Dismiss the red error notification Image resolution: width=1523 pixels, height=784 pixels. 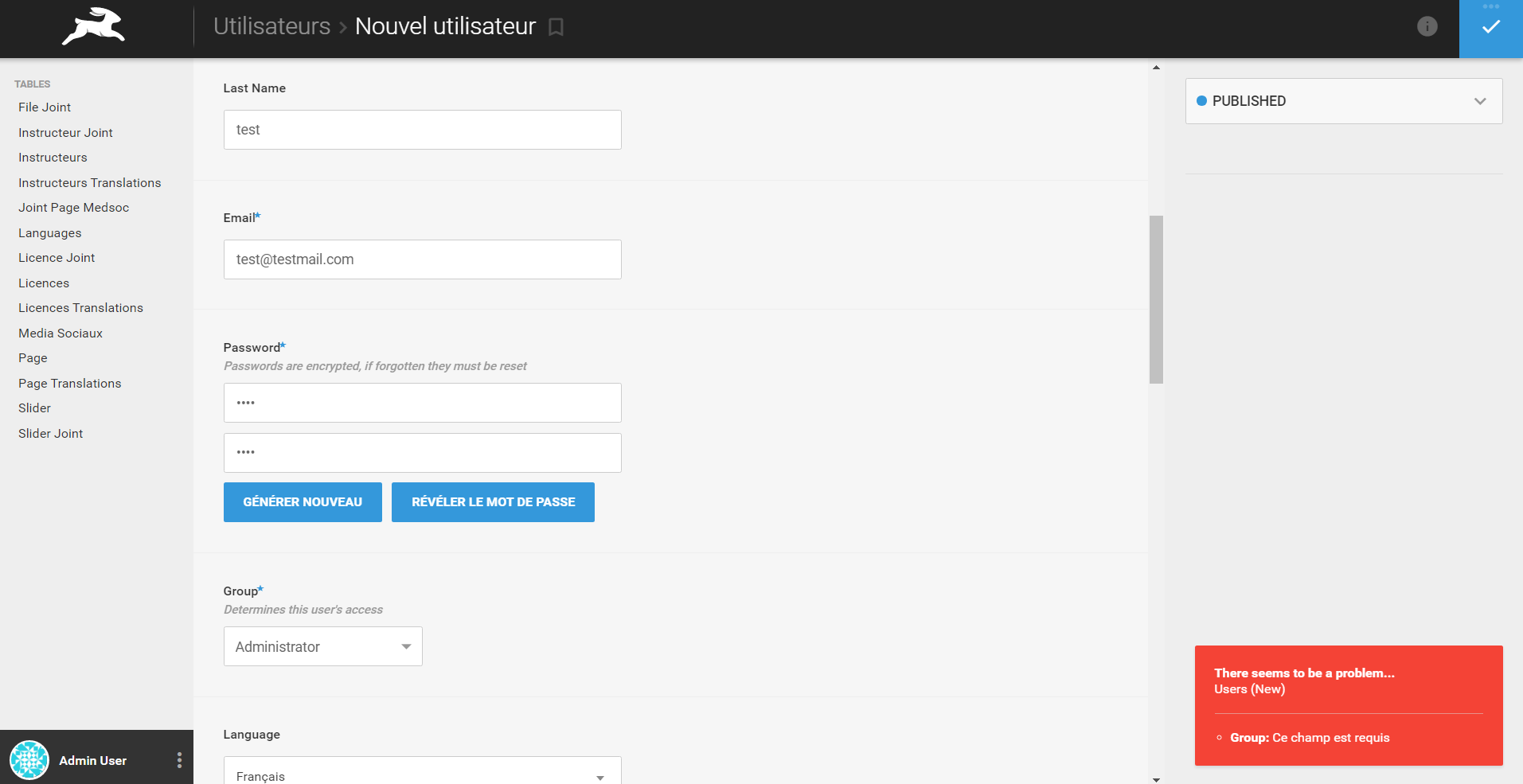(1349, 705)
